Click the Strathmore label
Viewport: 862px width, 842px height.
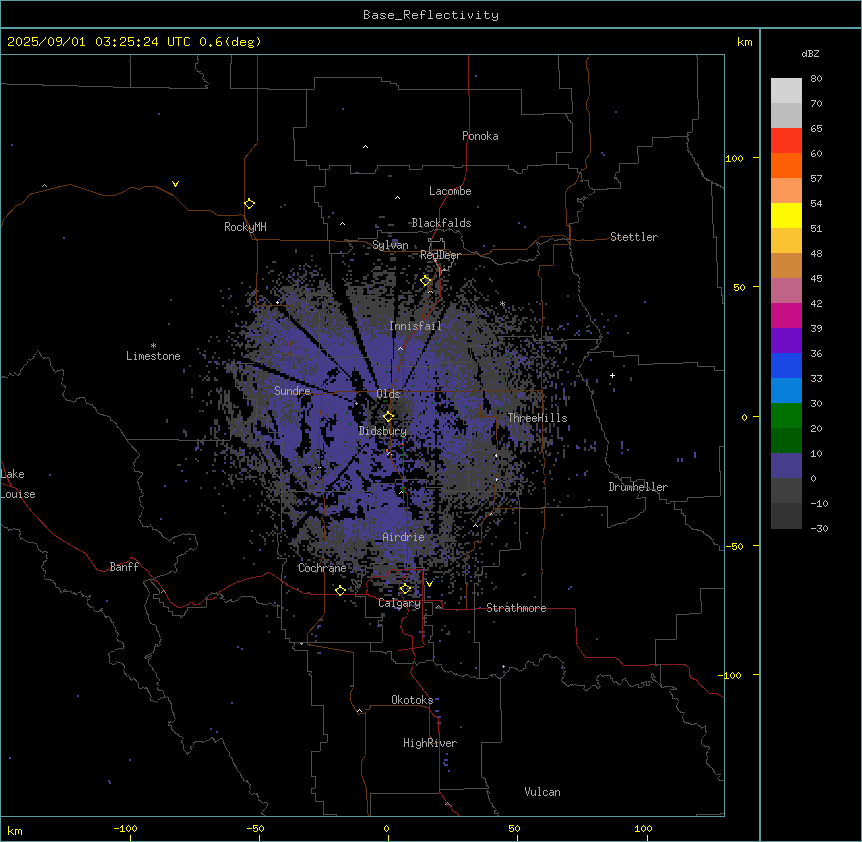coord(516,608)
